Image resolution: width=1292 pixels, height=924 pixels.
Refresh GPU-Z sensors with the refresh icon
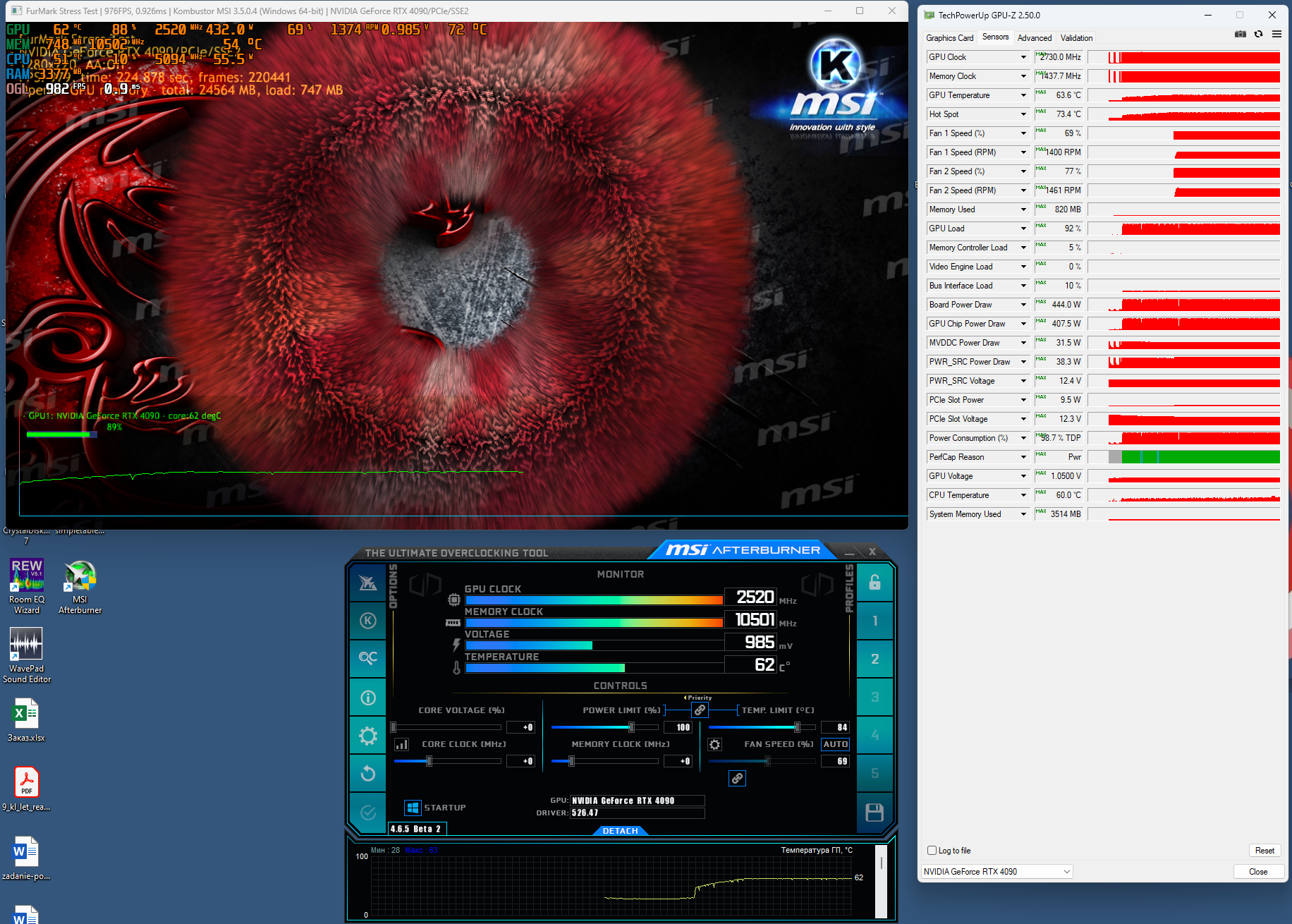1259,34
